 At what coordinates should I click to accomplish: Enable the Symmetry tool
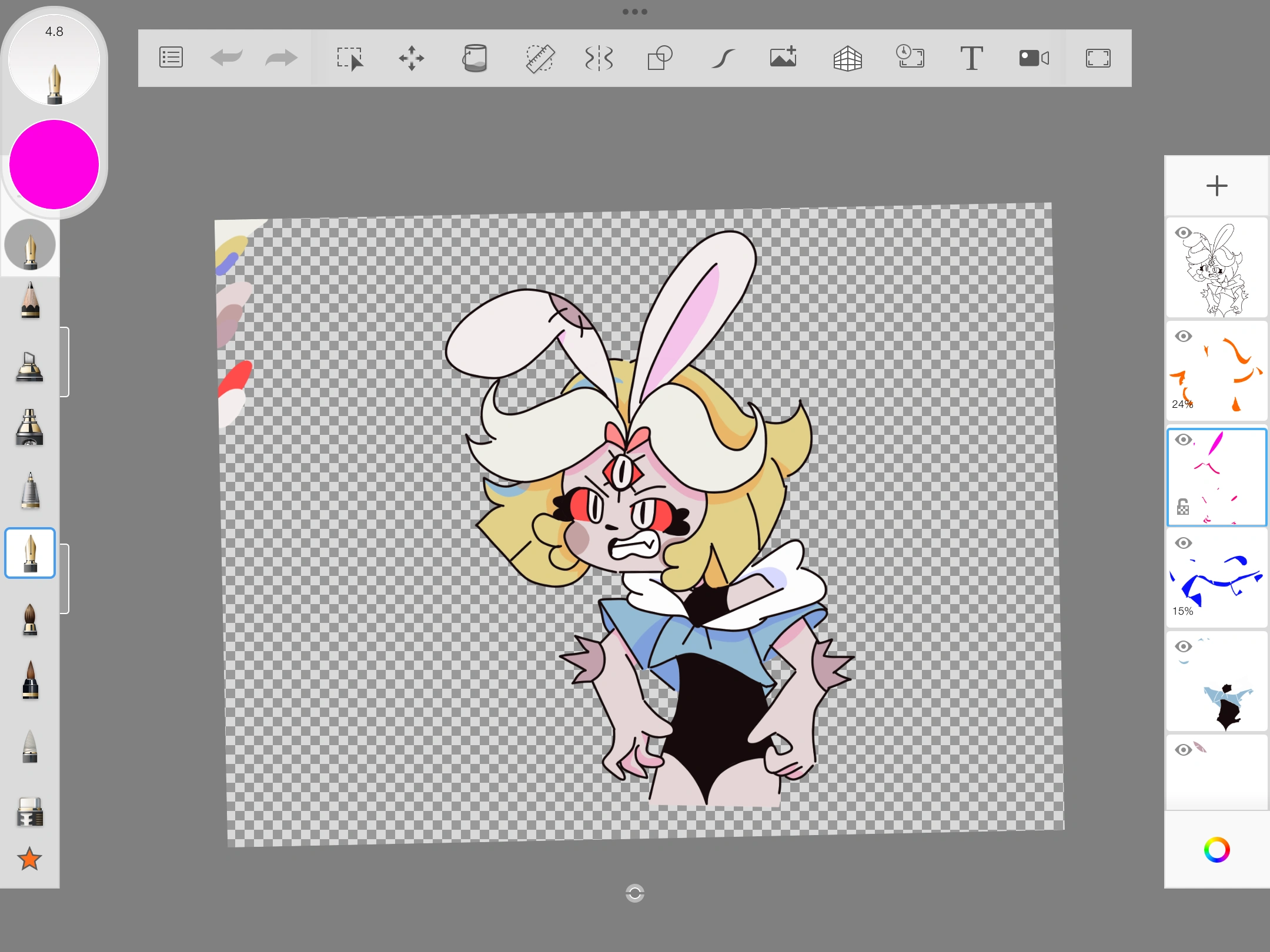599,58
